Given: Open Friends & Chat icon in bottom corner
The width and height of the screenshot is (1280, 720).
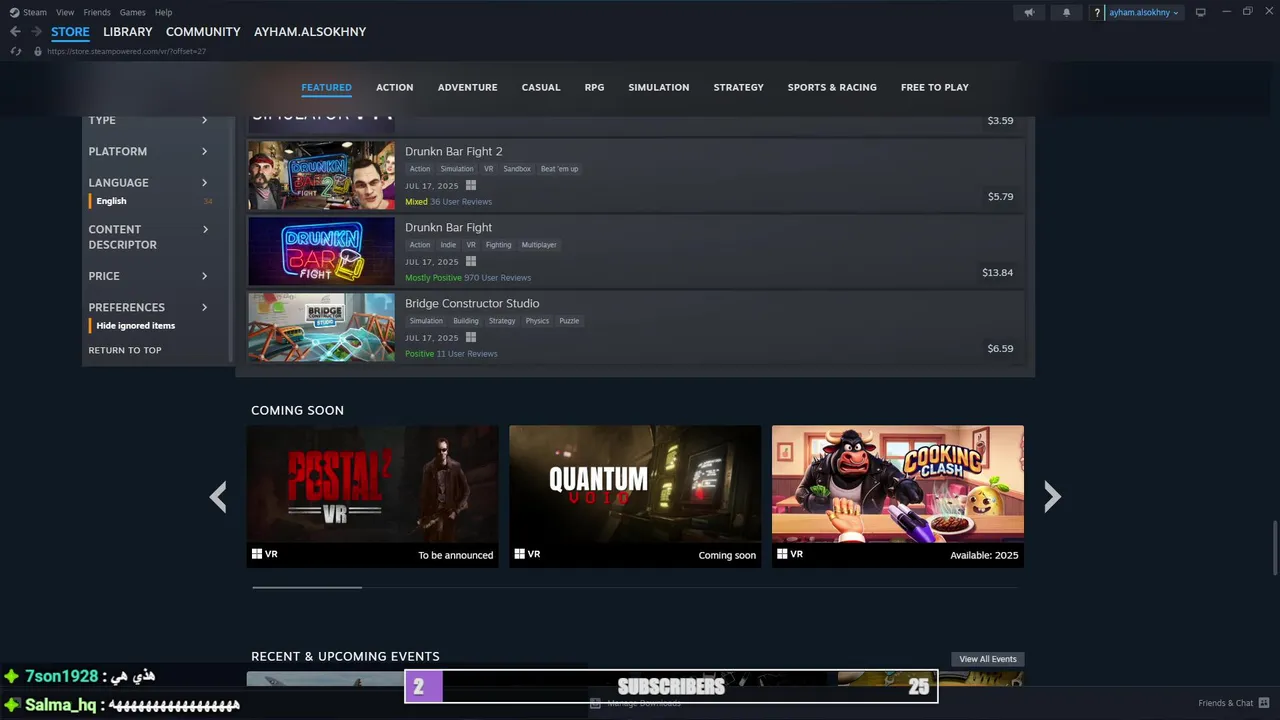Looking at the screenshot, I should click(1265, 703).
